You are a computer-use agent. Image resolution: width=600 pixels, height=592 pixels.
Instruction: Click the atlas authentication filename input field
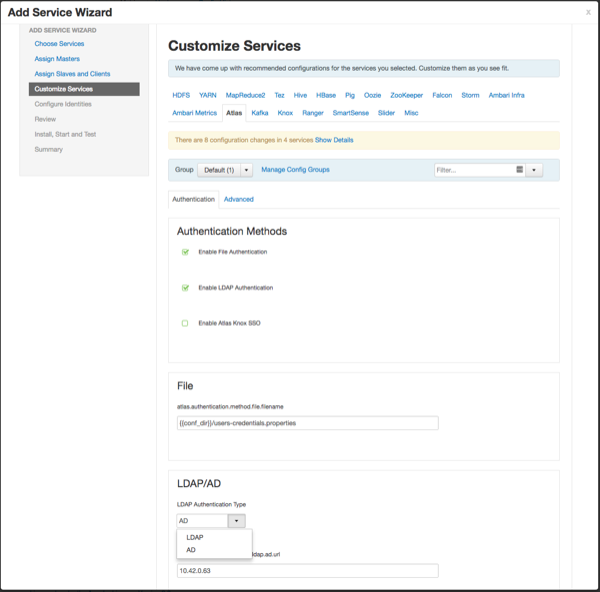coord(307,423)
